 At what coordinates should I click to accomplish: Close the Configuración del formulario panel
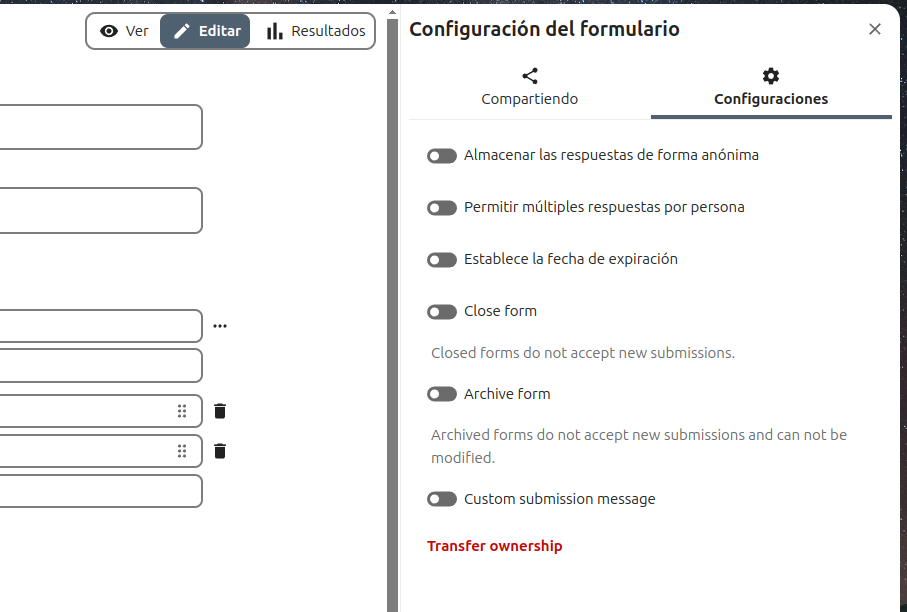click(x=875, y=29)
